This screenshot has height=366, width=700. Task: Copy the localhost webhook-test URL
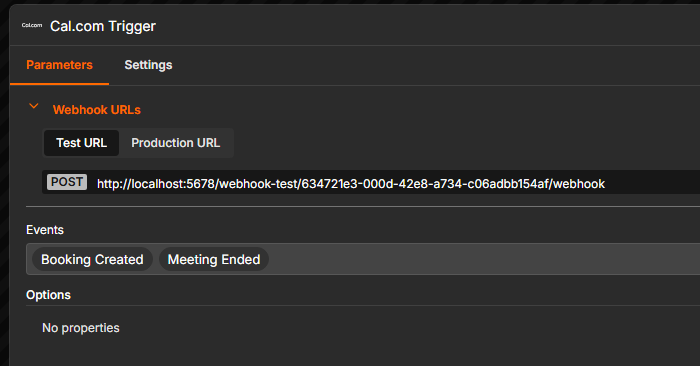coord(351,184)
